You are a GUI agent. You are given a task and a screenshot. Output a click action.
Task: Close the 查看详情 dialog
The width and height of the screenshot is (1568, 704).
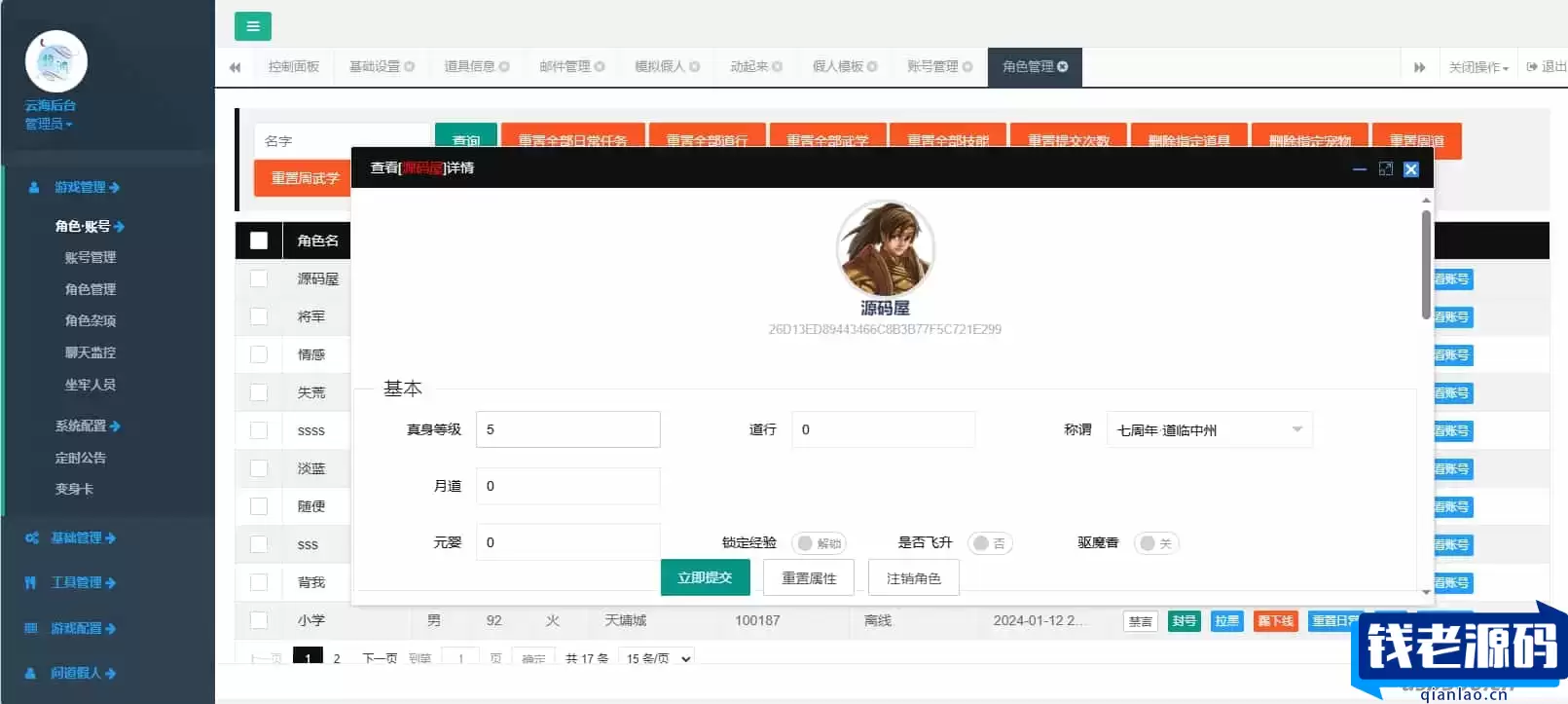click(1411, 169)
